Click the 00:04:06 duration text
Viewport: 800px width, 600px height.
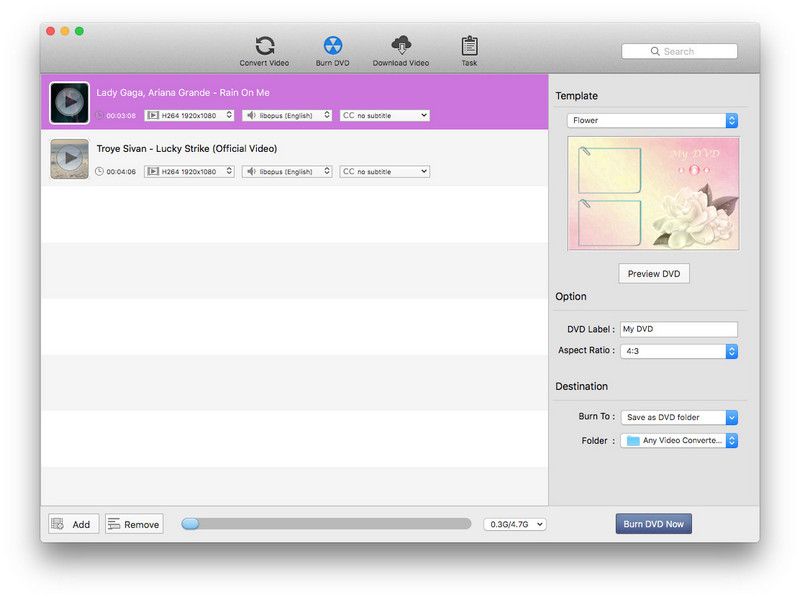point(121,172)
